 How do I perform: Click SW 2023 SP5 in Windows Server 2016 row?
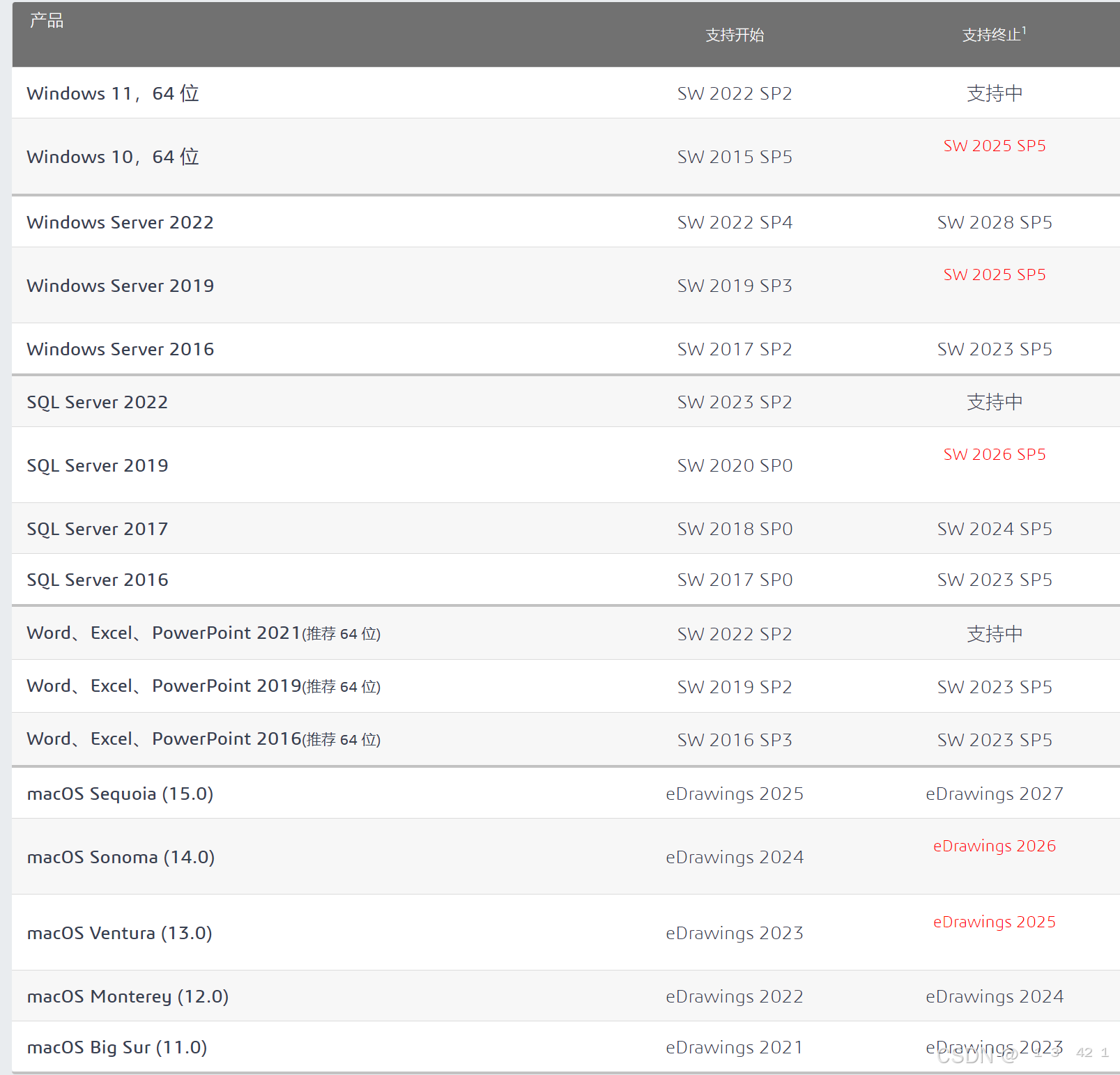(995, 349)
